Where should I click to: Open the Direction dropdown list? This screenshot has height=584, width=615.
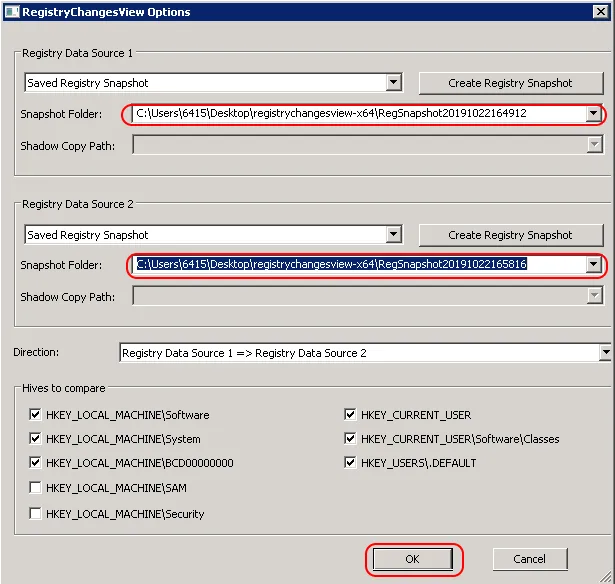[x=605, y=353]
